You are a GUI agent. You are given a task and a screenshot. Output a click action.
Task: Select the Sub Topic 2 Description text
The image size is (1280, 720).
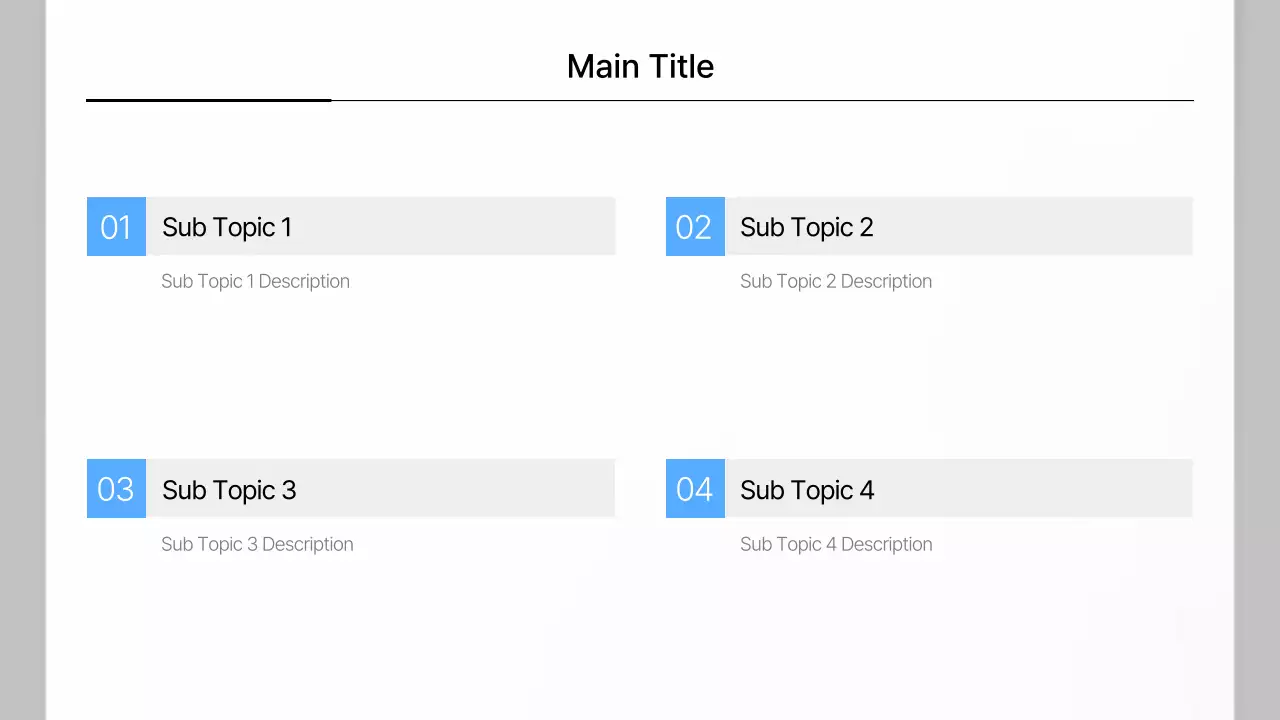pos(835,281)
